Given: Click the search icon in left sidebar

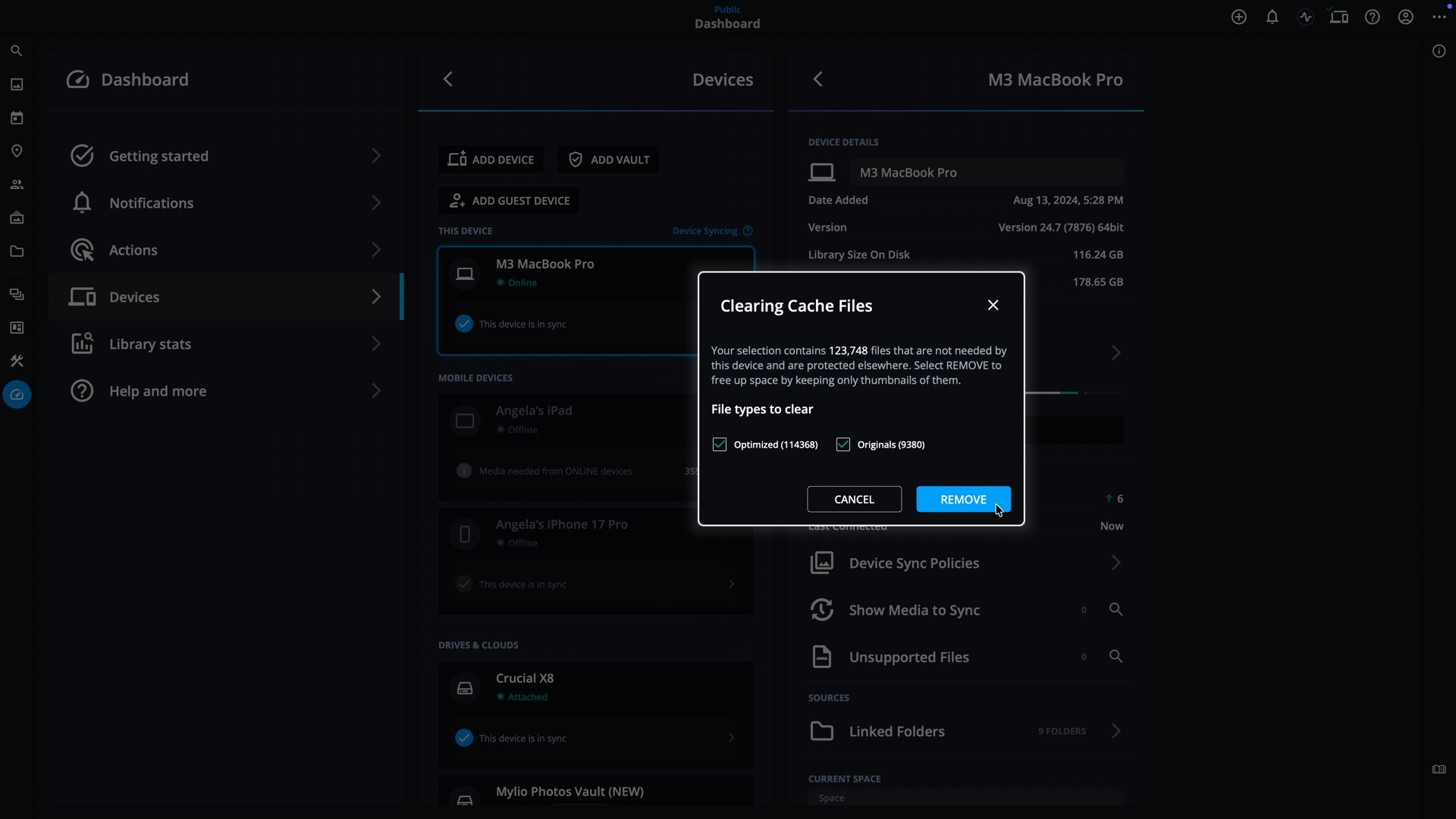Looking at the screenshot, I should point(17,51).
